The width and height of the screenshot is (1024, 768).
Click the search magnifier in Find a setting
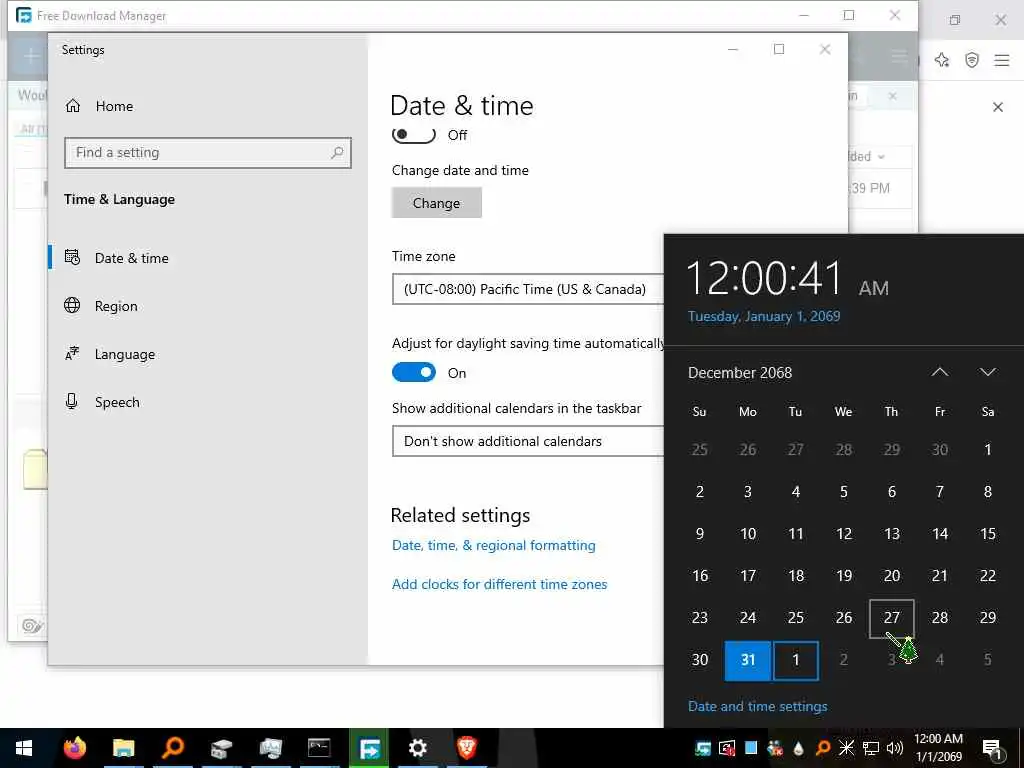337,153
